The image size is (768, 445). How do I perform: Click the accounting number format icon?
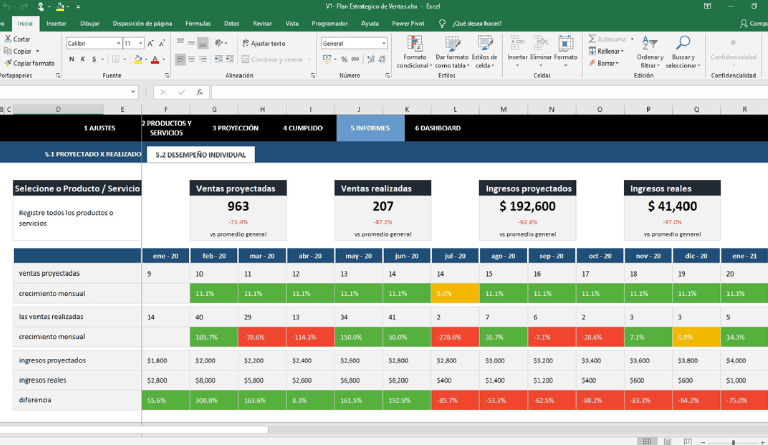tap(327, 59)
